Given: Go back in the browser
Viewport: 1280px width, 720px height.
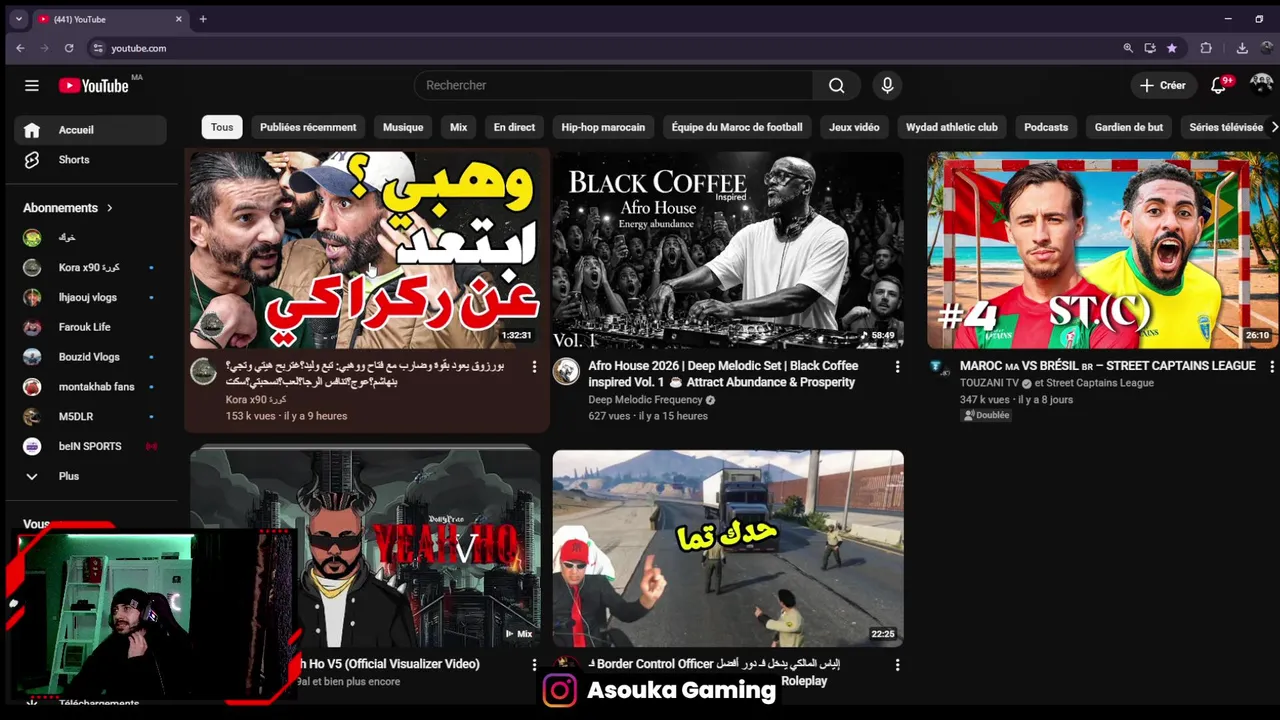Looking at the screenshot, I should pos(20,48).
